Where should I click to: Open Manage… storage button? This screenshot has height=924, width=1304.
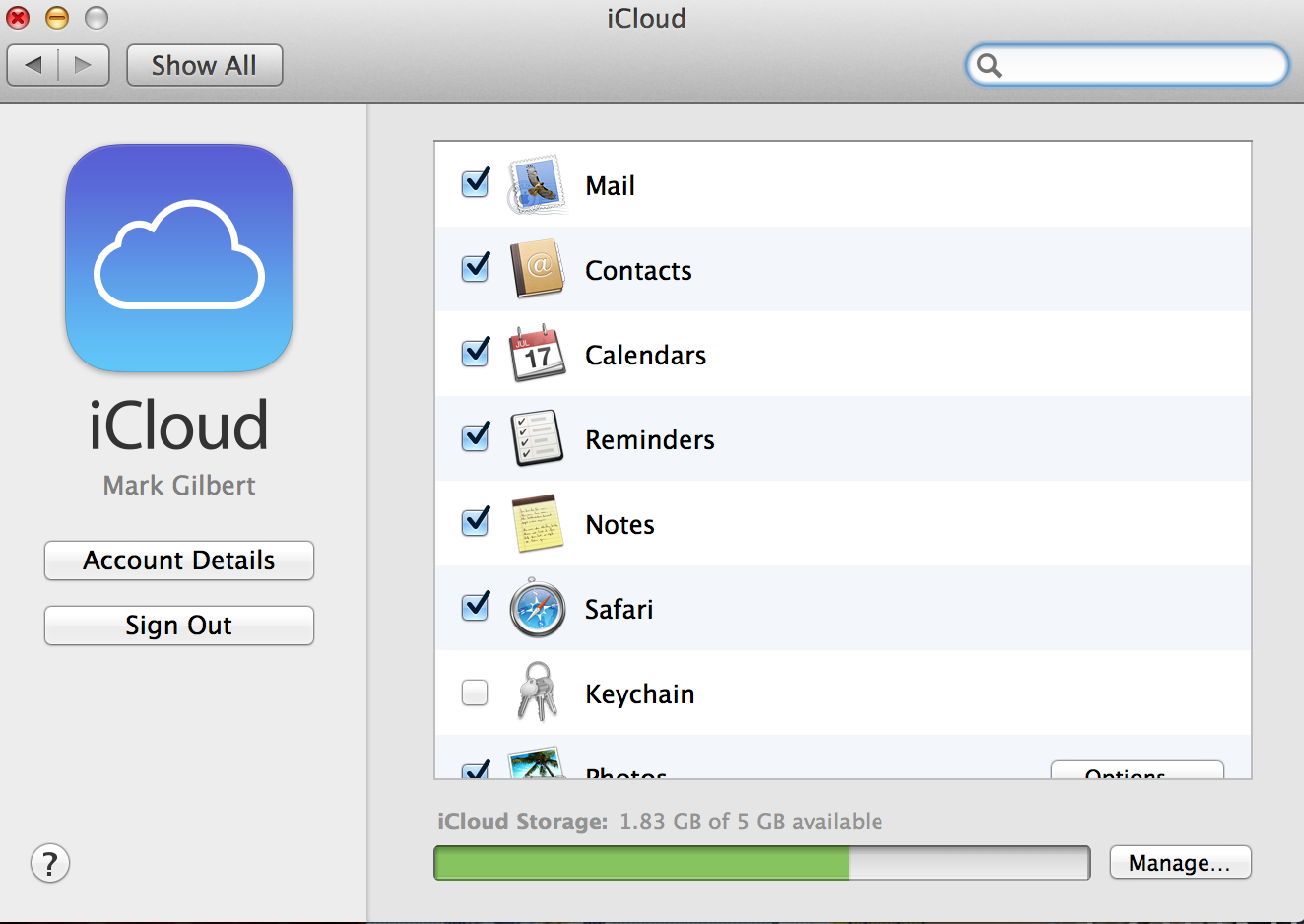click(x=1181, y=863)
